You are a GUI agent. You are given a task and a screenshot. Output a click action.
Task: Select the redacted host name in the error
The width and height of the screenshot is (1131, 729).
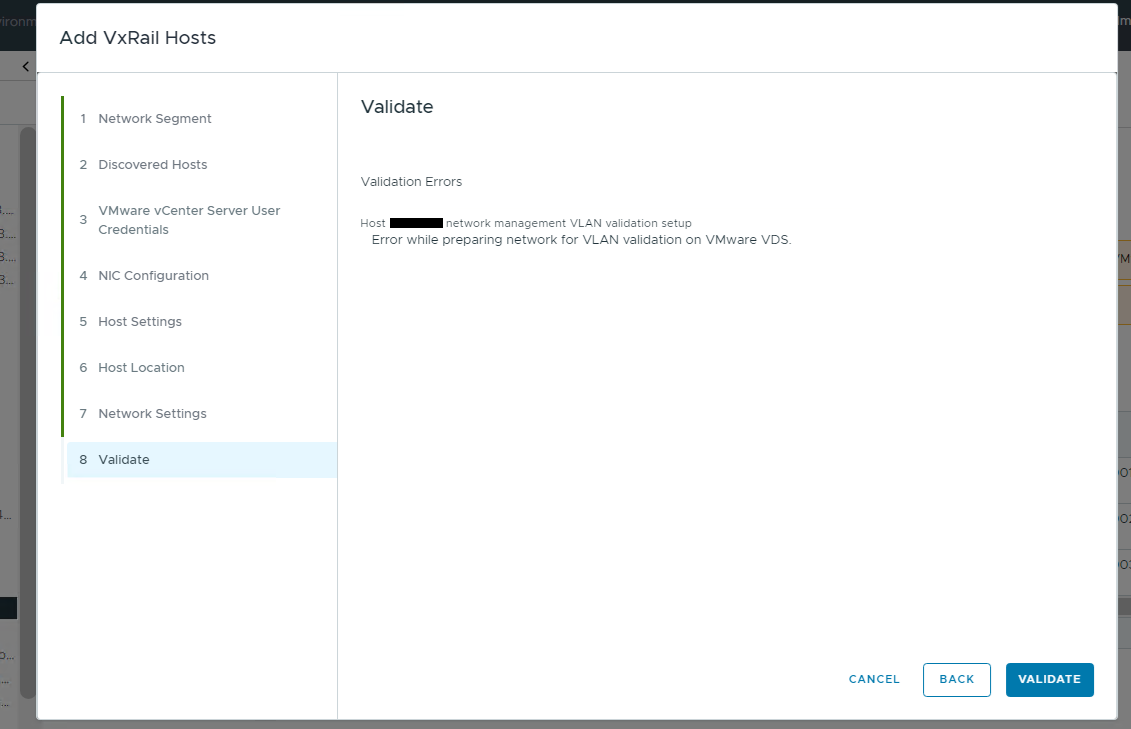[x=415, y=224]
